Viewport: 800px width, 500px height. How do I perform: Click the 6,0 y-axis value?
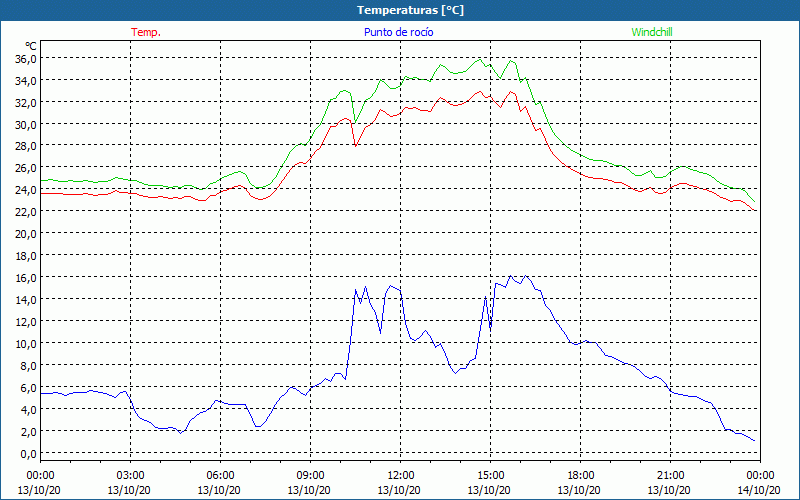point(28,387)
